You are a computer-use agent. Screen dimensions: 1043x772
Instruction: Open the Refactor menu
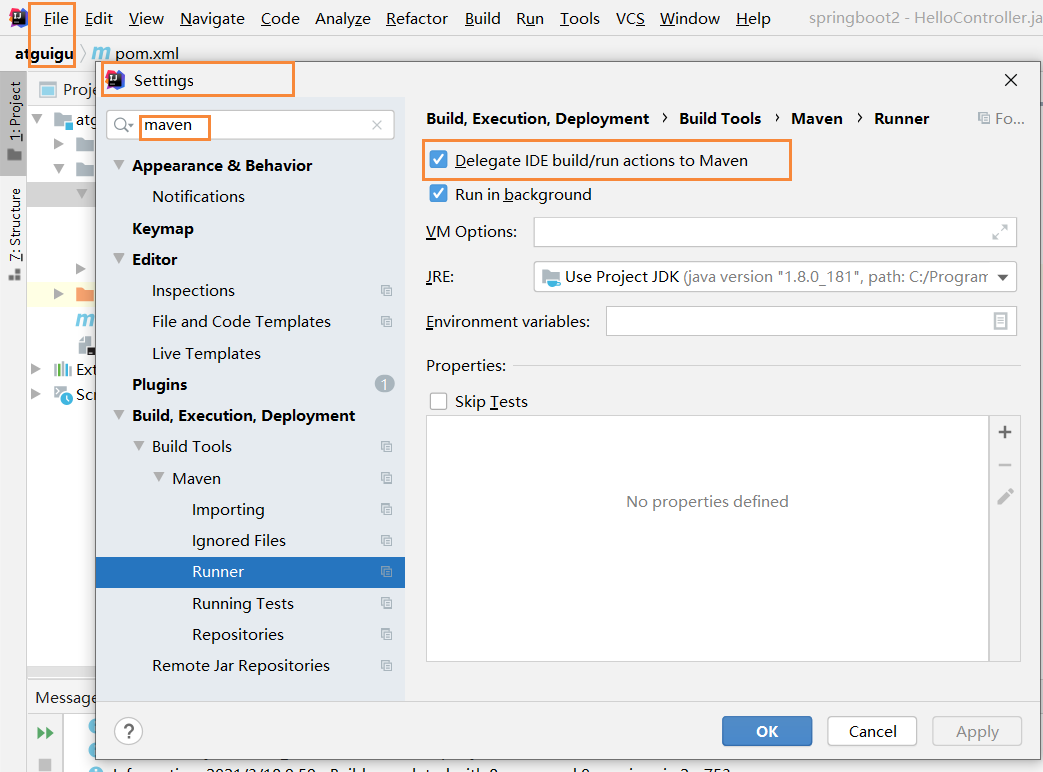(417, 19)
